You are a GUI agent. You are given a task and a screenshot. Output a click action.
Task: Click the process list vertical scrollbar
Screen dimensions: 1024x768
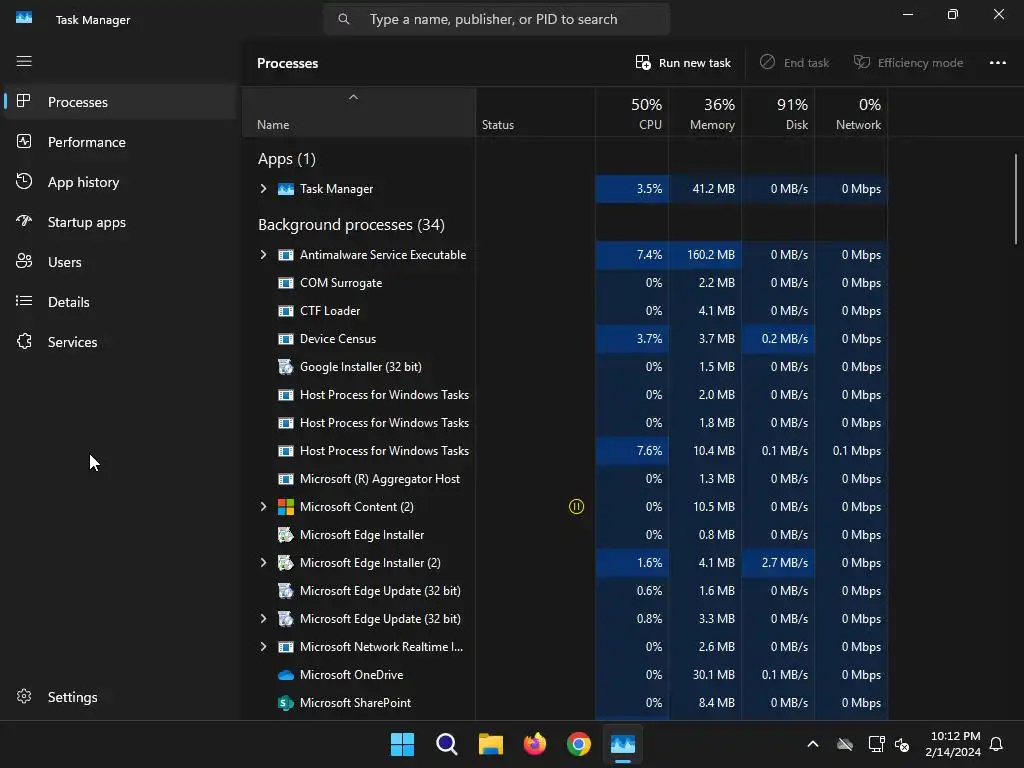(1016, 199)
